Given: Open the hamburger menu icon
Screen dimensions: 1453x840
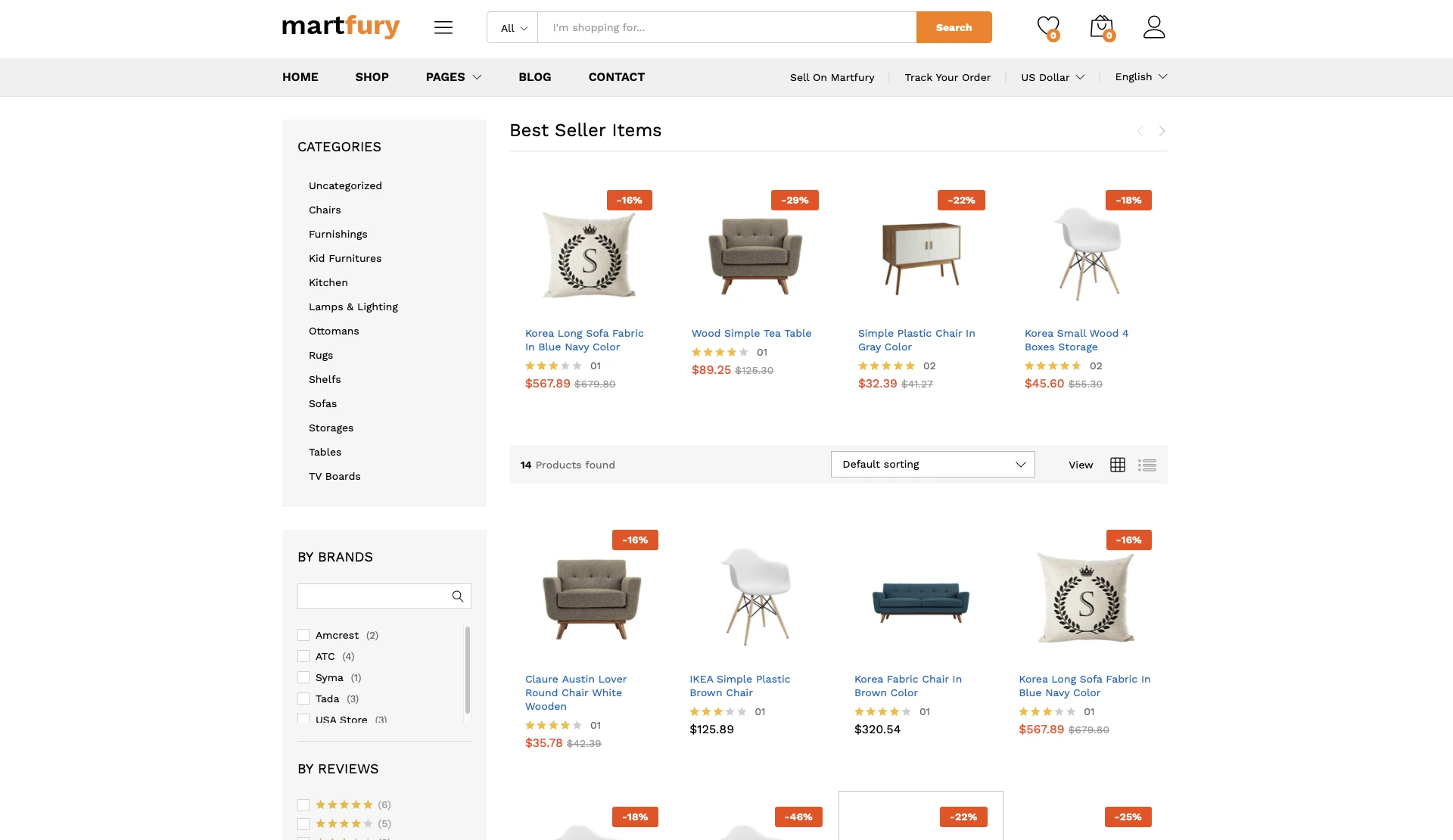Looking at the screenshot, I should pyautogui.click(x=443, y=28).
